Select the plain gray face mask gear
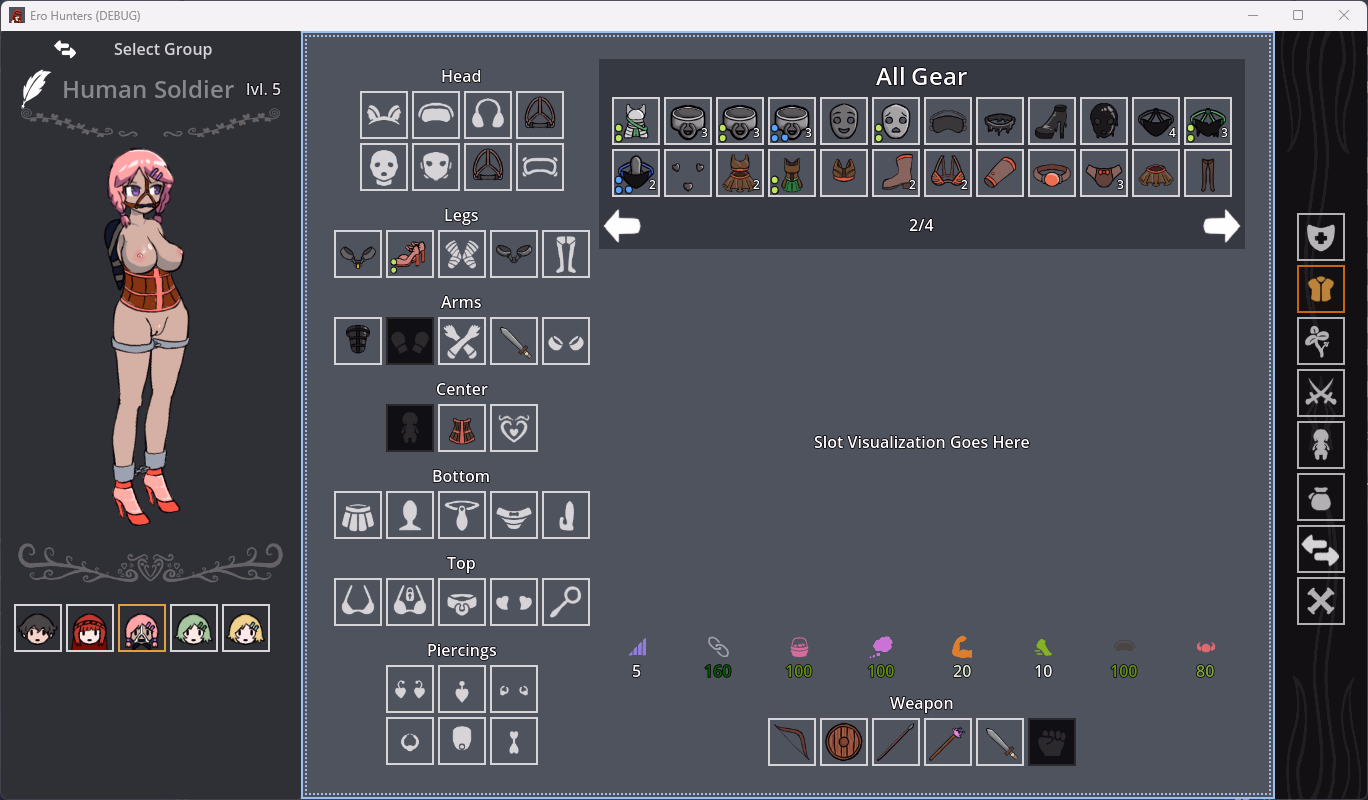 844,121
